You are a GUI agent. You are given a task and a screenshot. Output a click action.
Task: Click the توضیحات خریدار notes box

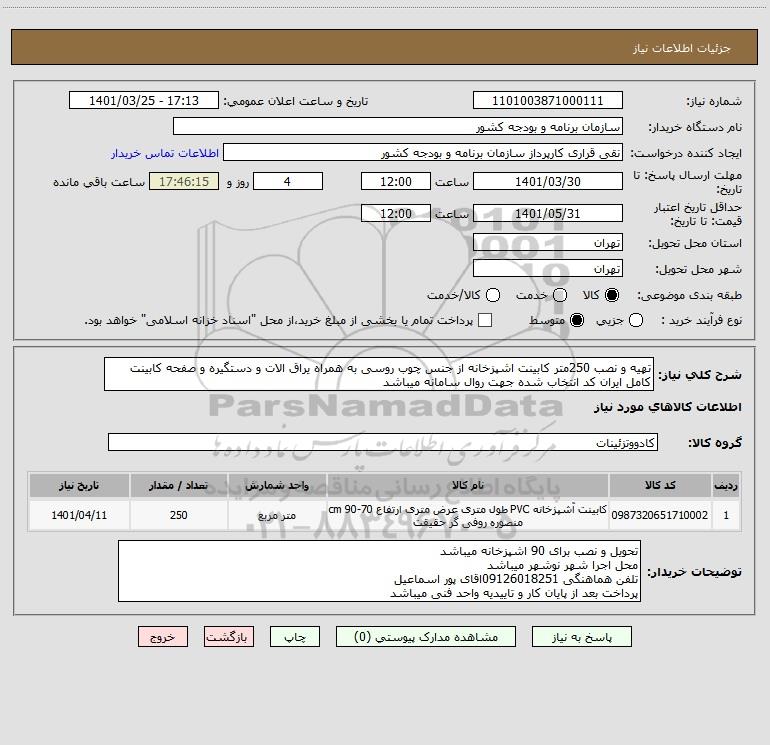pos(380,572)
